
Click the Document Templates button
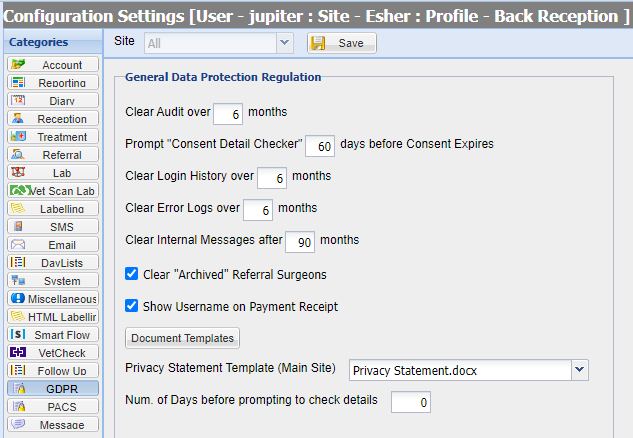(182, 338)
